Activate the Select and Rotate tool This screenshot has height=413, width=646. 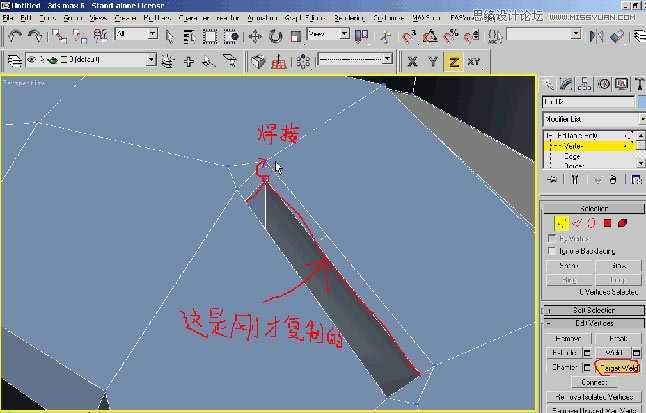point(275,37)
